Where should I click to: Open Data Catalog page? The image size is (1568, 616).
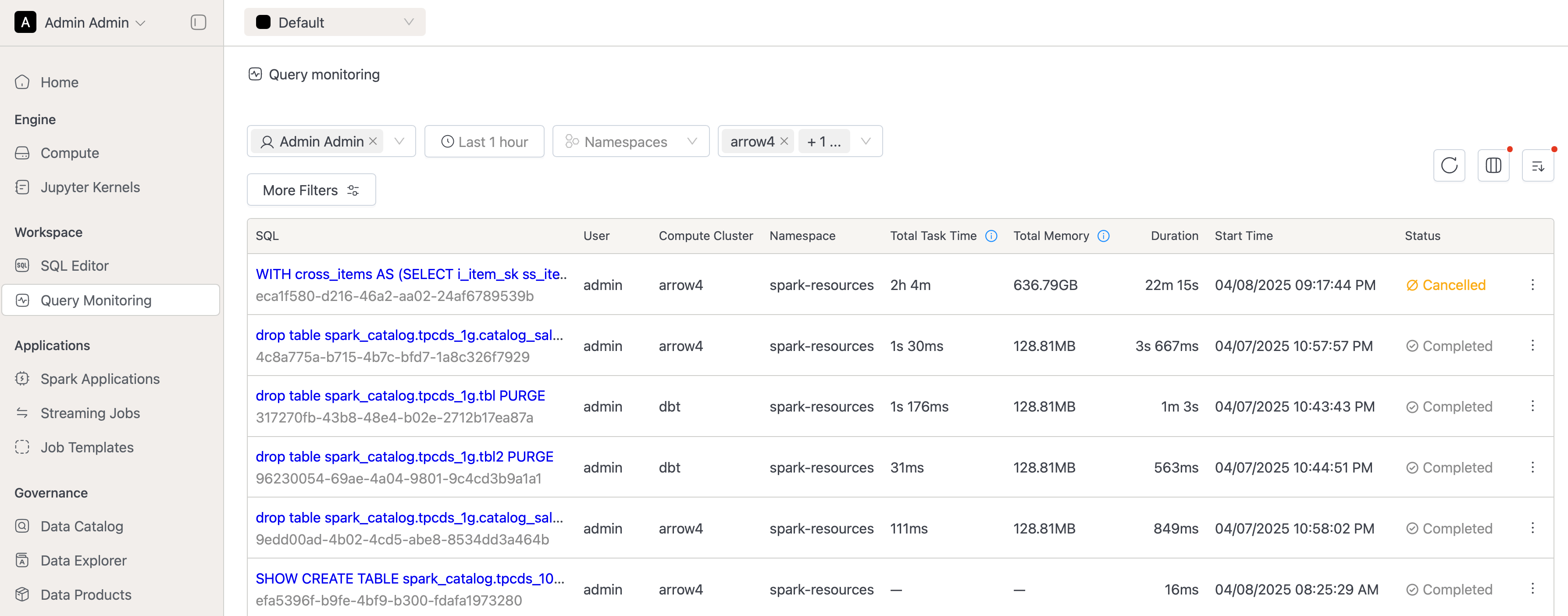pos(110,526)
